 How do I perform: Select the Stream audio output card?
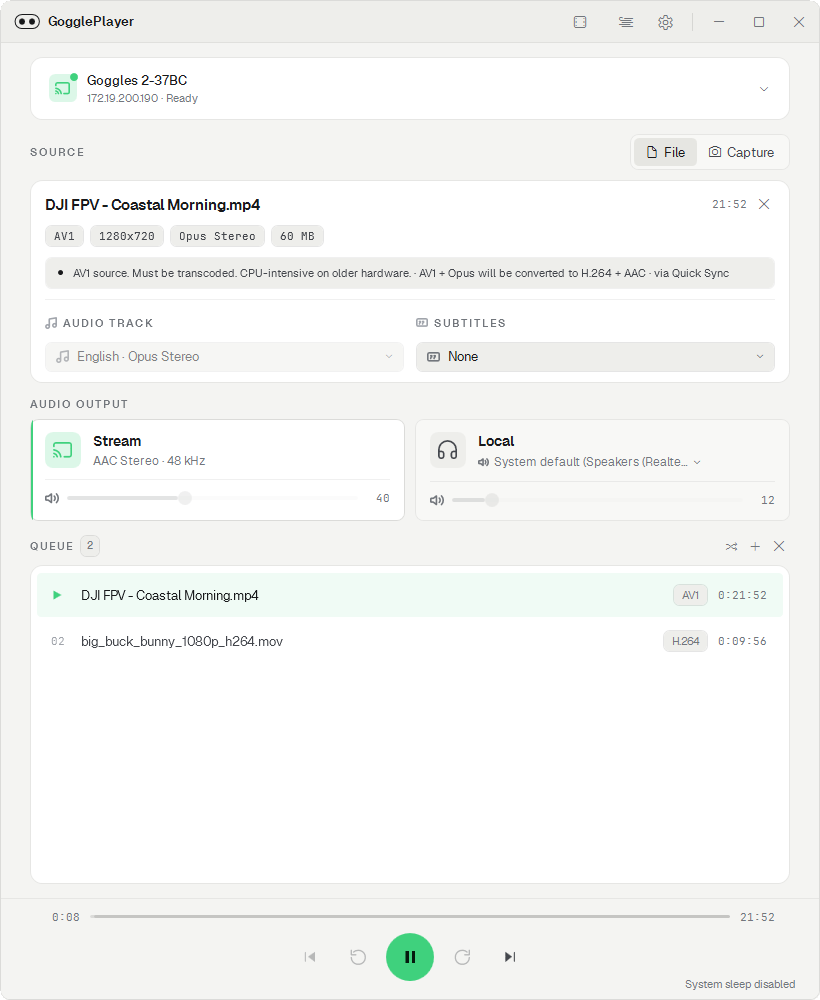pos(218,470)
